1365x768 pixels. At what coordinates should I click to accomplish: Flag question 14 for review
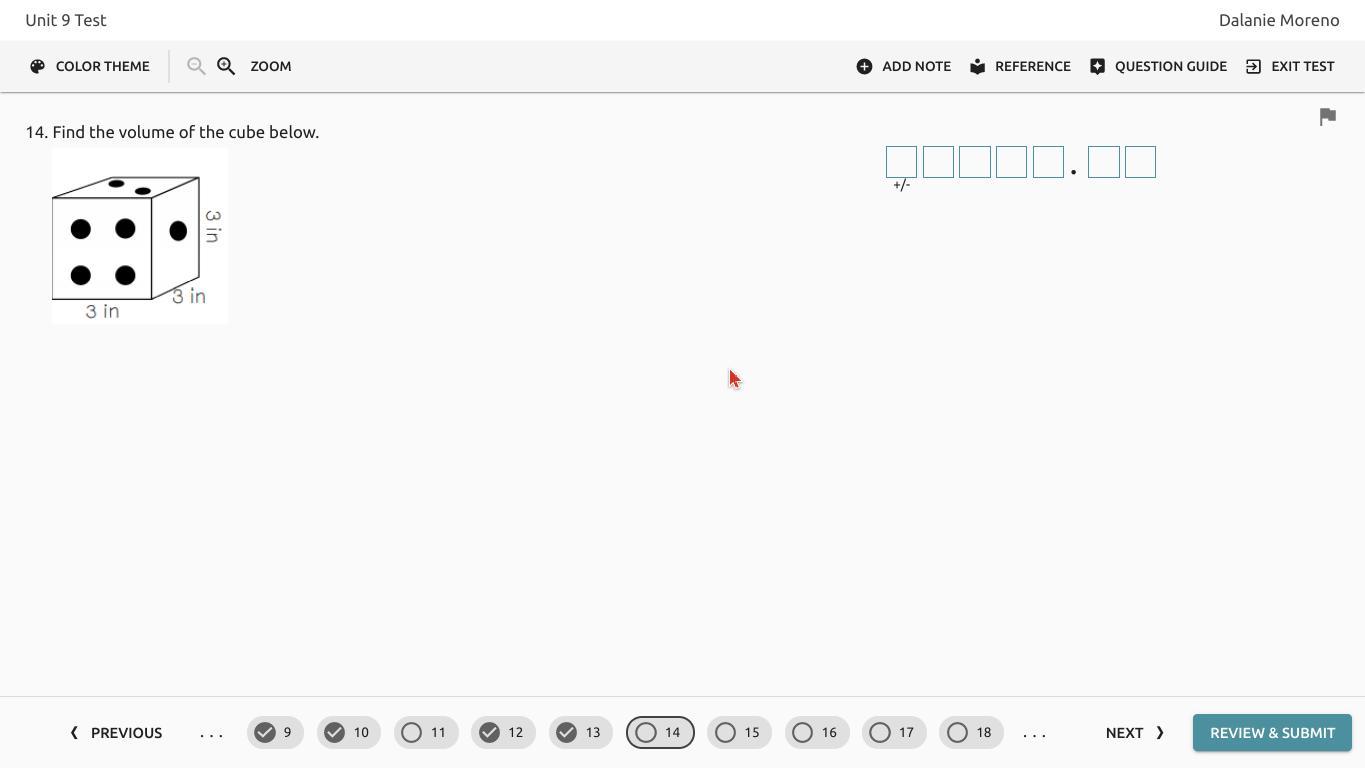[x=1328, y=117]
